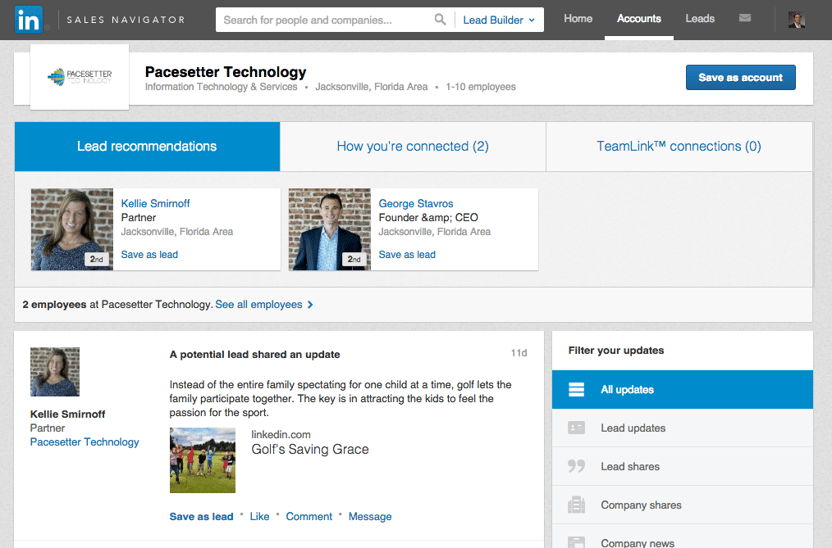This screenshot has height=548, width=832.
Task: Switch to TeamLink connections tab
Action: coord(679,146)
